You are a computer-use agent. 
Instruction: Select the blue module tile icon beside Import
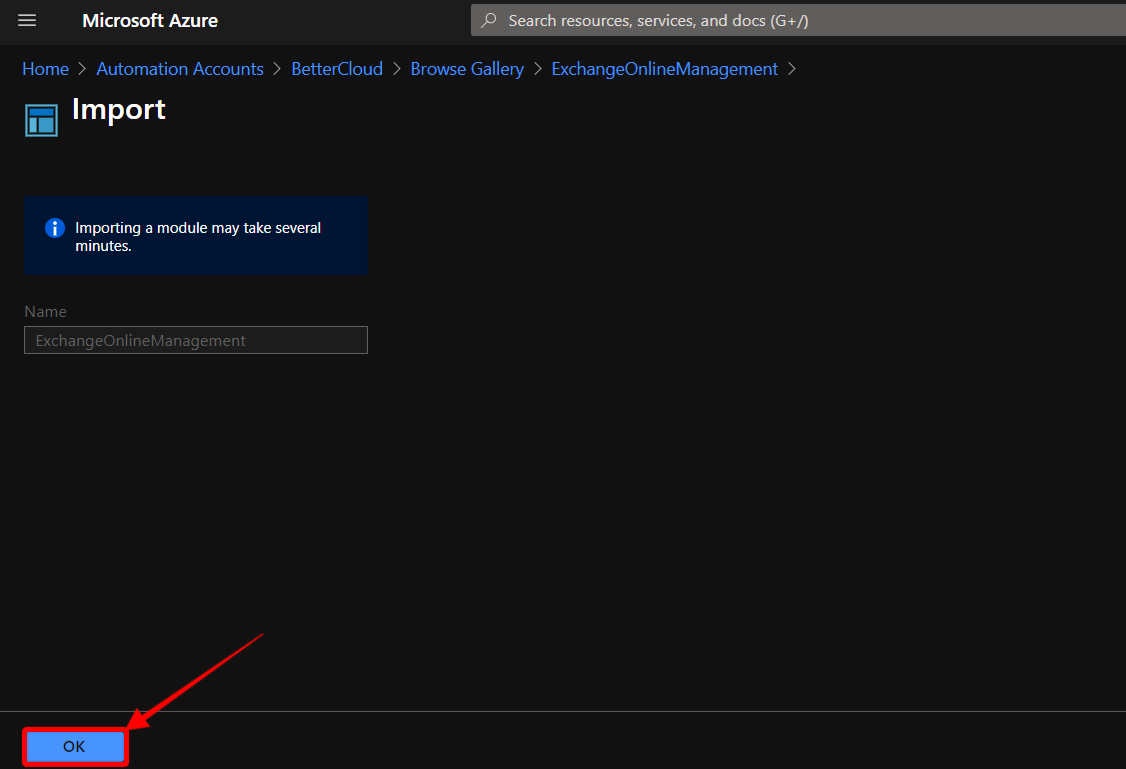click(x=41, y=119)
